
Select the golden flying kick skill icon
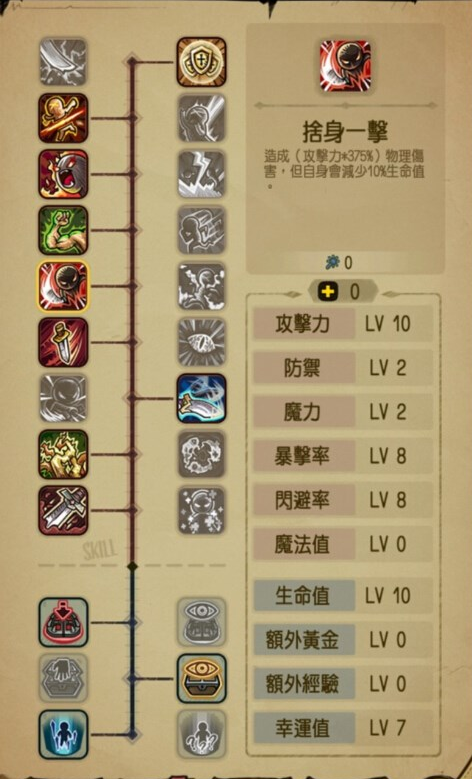point(63,118)
